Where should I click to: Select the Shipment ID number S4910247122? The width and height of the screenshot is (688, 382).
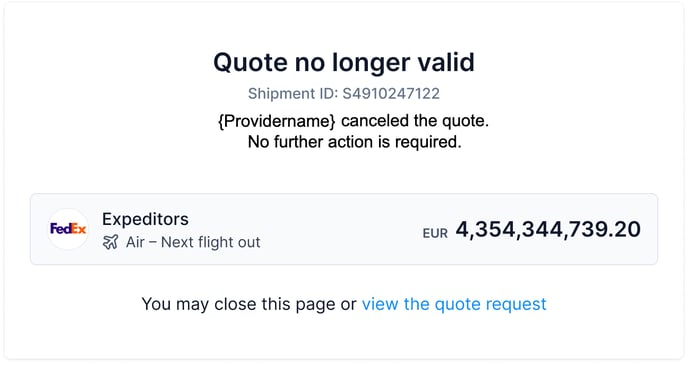click(391, 94)
